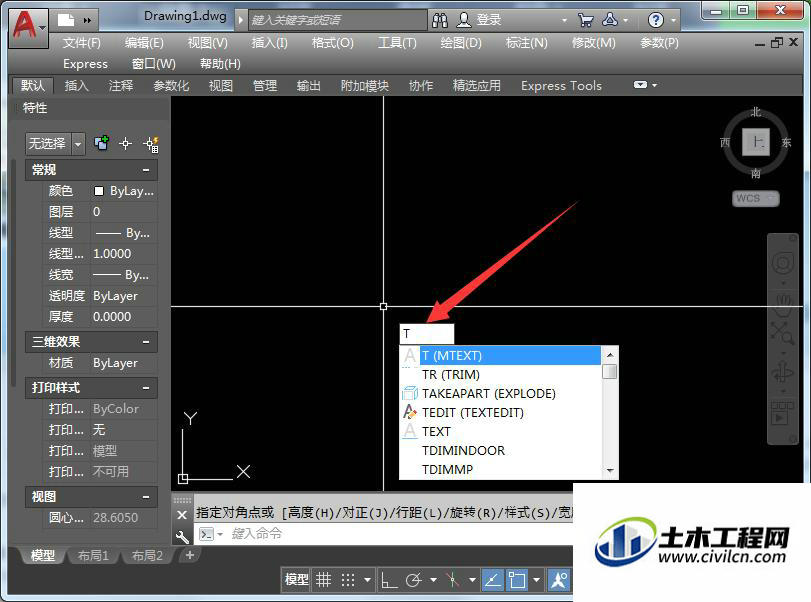Toggle polar tracking in status bar

click(414, 580)
